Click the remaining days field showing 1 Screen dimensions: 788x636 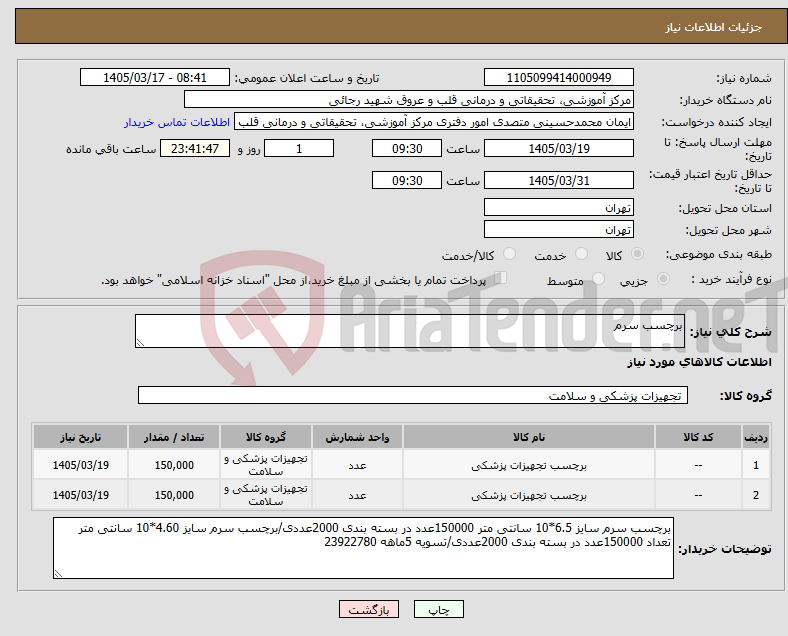[299, 149]
